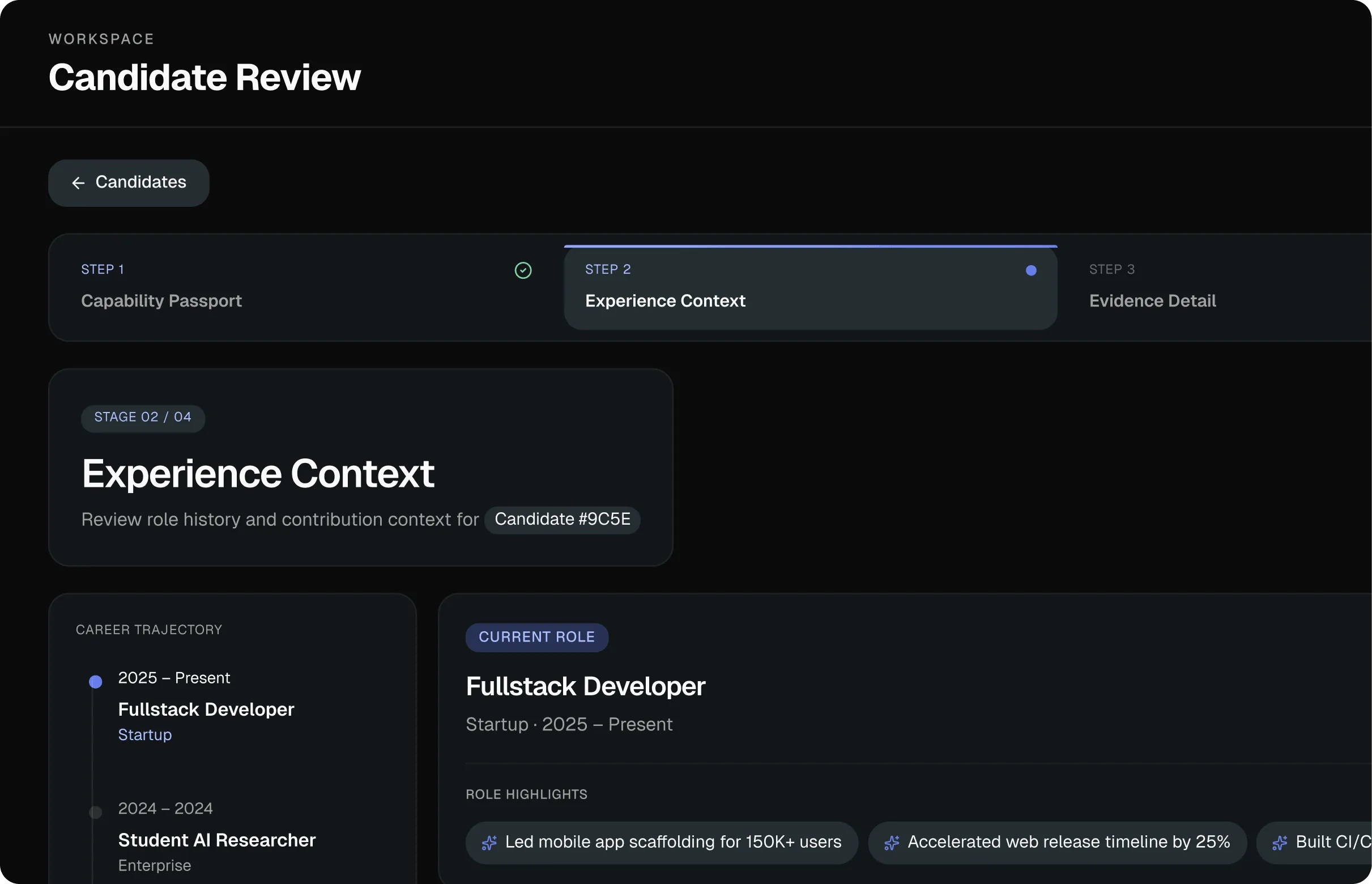The width and height of the screenshot is (1372, 884).
Task: Select the 2025 – Present timeline dot
Action: [x=96, y=681]
